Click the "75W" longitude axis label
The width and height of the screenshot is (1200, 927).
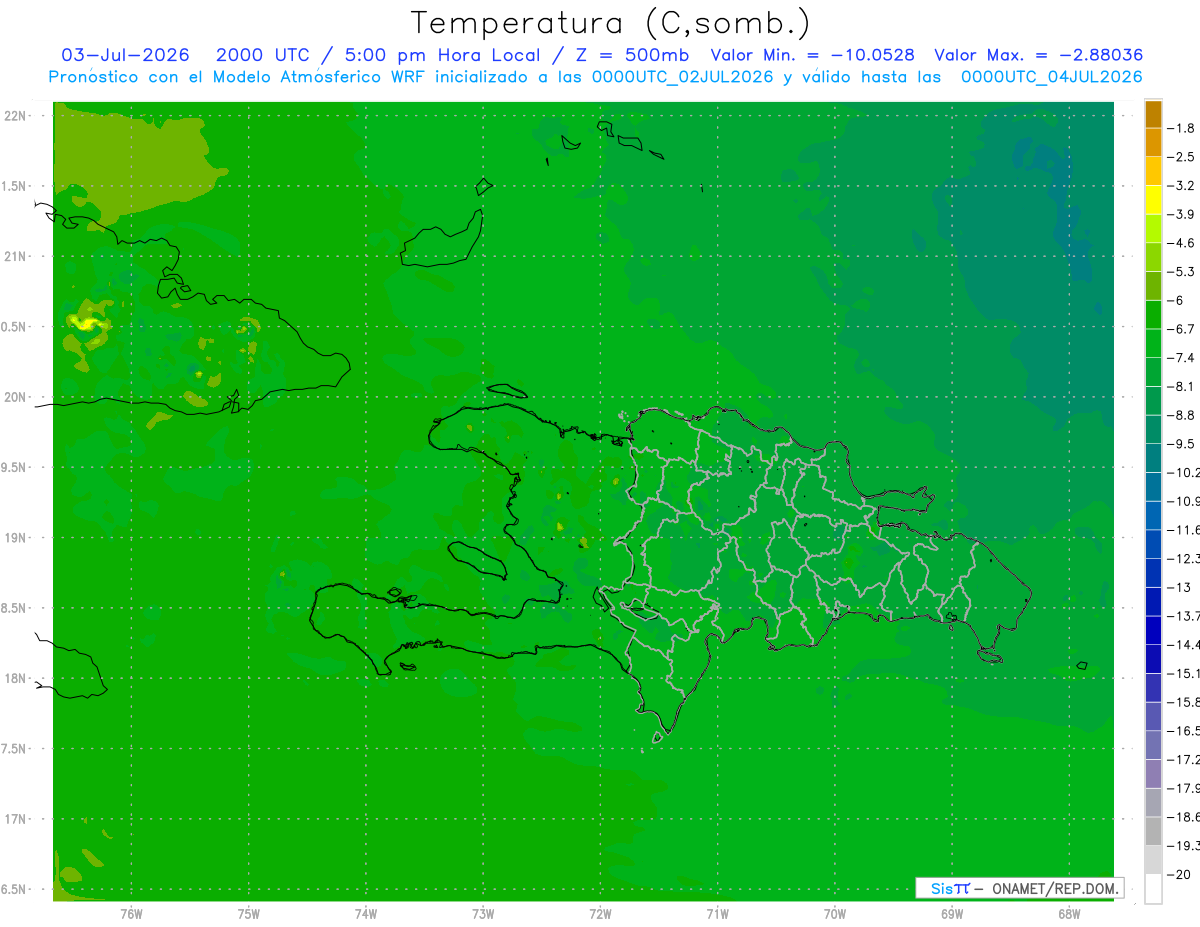pos(249,913)
